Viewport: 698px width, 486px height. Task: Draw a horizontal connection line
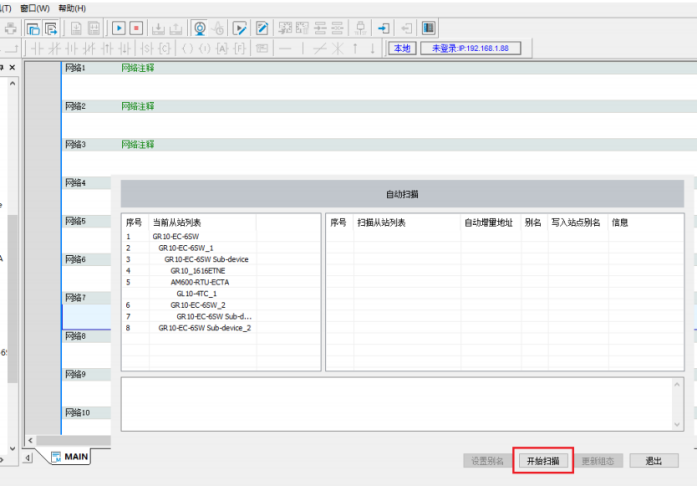(285, 48)
